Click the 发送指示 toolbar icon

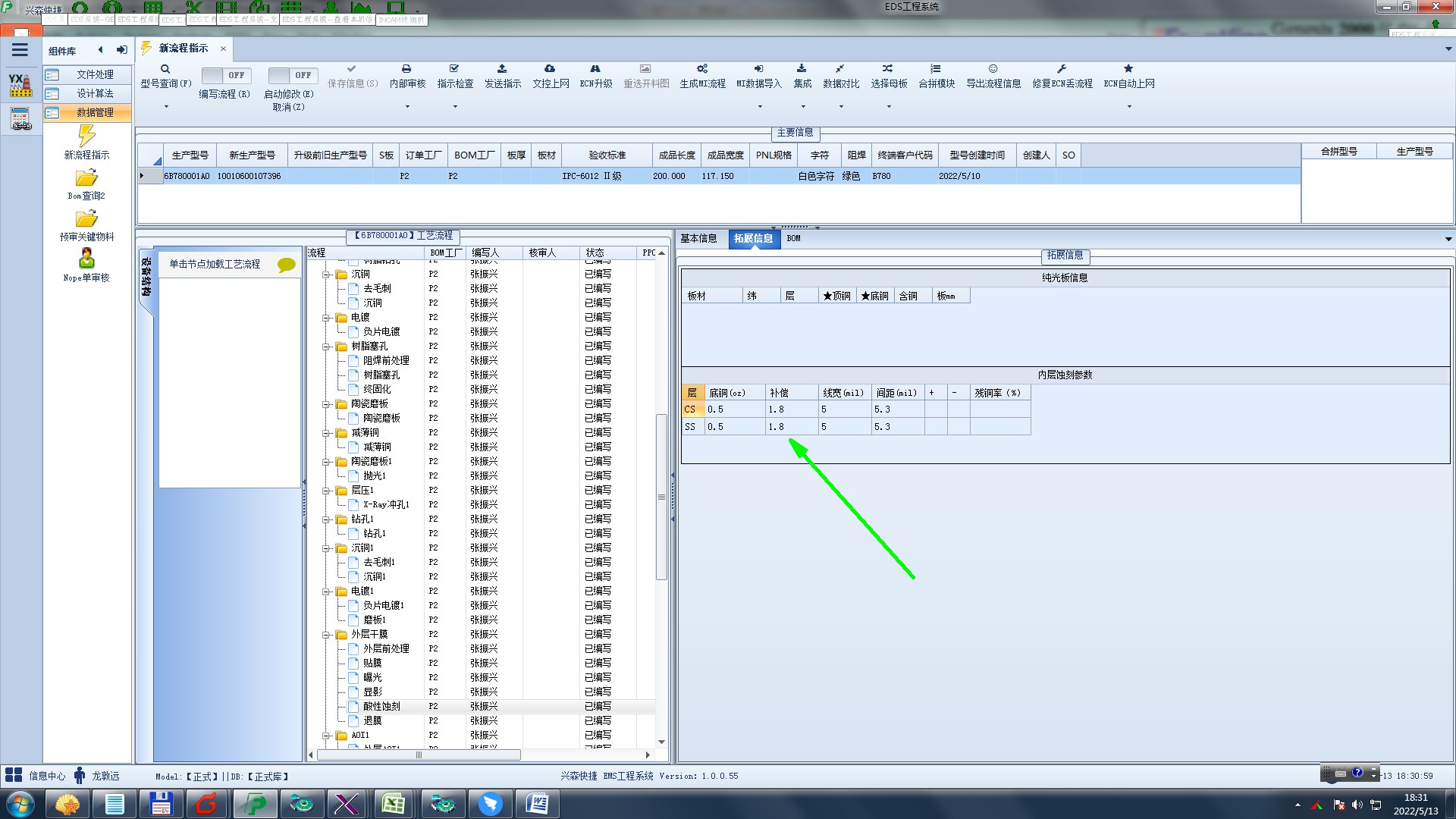coord(502,69)
